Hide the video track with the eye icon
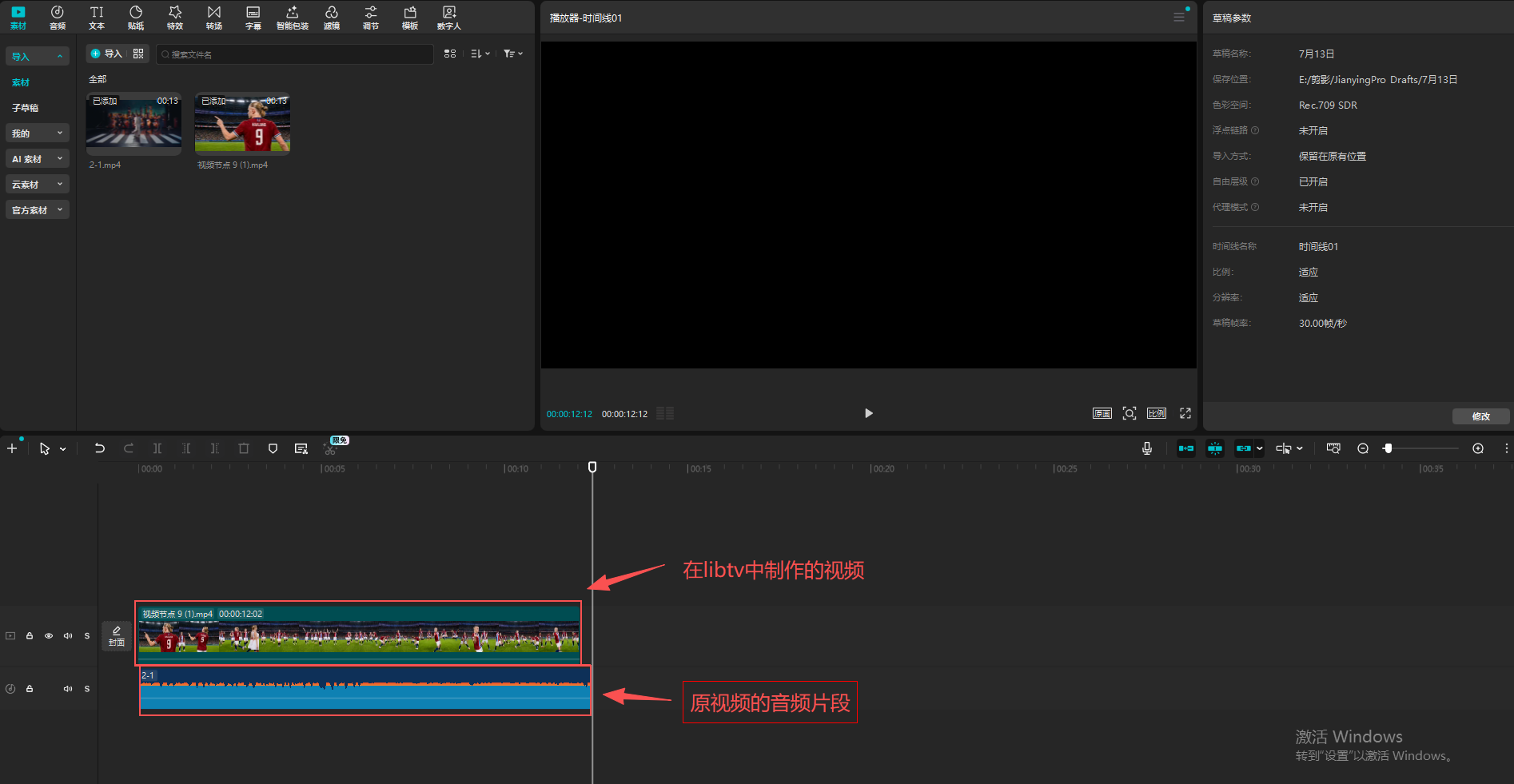 pyautogui.click(x=49, y=636)
